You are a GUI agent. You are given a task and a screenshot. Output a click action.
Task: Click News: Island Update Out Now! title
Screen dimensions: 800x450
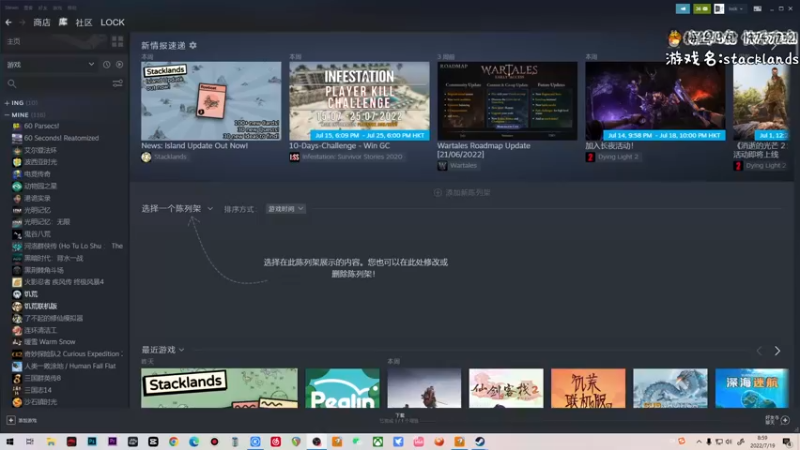(x=194, y=145)
